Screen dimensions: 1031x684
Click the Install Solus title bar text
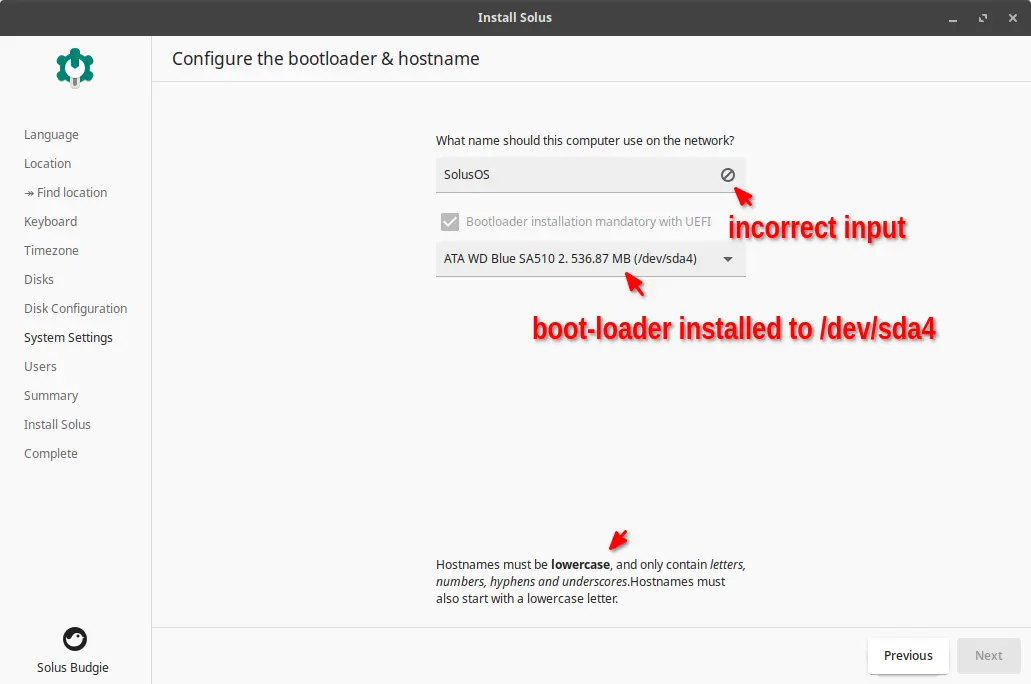pos(515,18)
